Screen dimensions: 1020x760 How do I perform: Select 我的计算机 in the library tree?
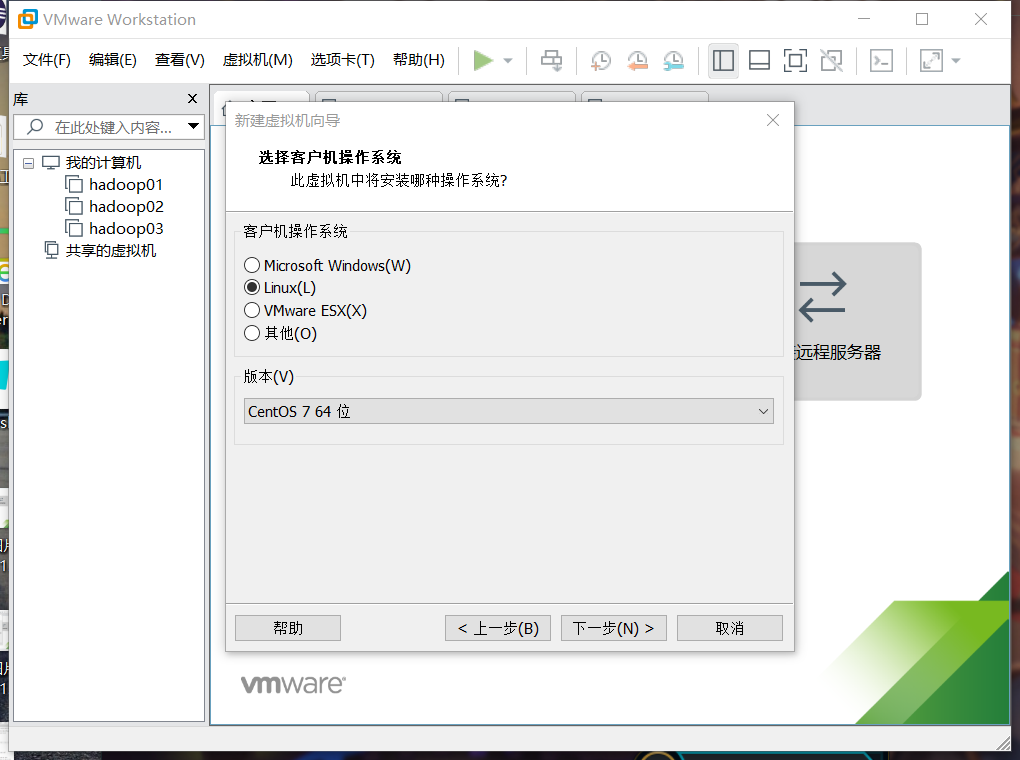103,163
